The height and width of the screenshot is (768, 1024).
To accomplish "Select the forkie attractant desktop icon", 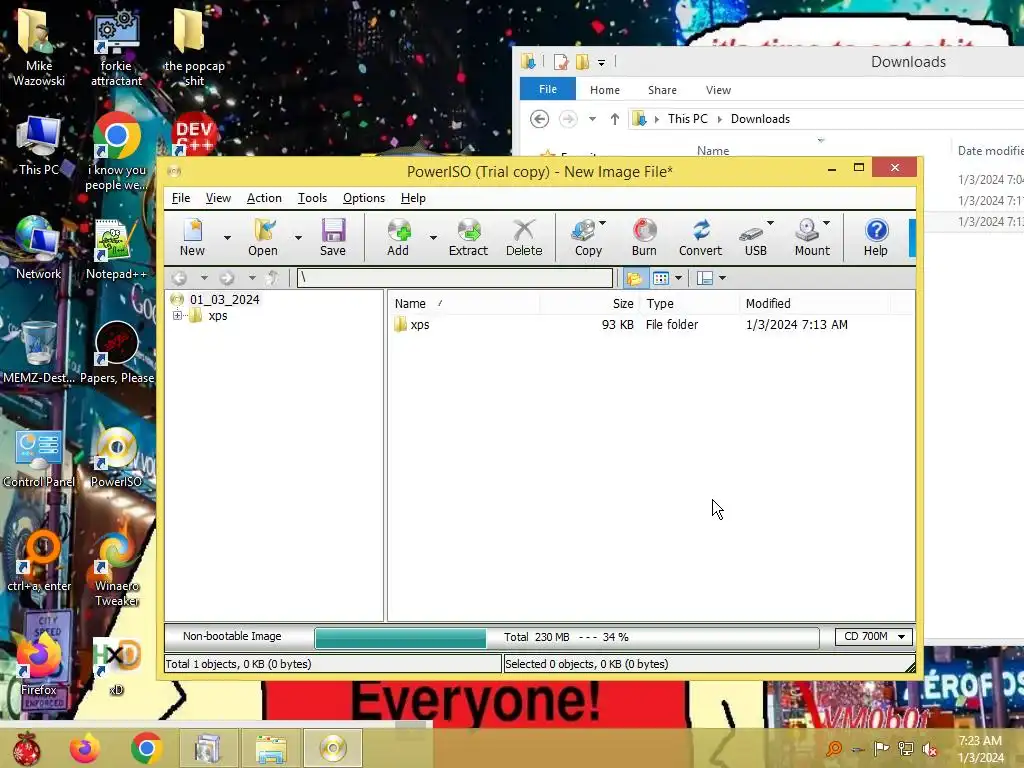I will coord(116,50).
